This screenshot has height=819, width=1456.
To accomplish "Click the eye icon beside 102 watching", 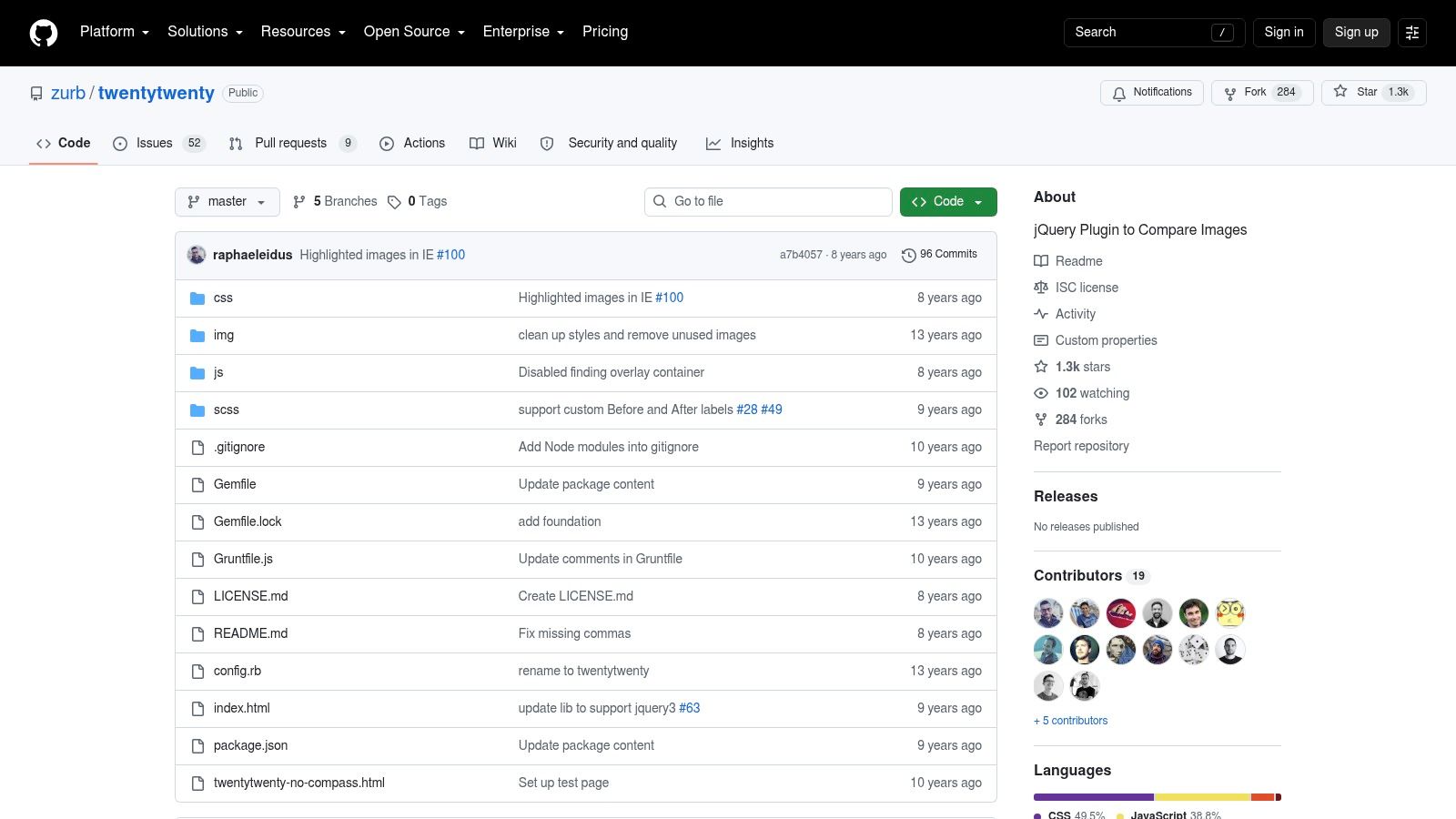I will click(1041, 393).
